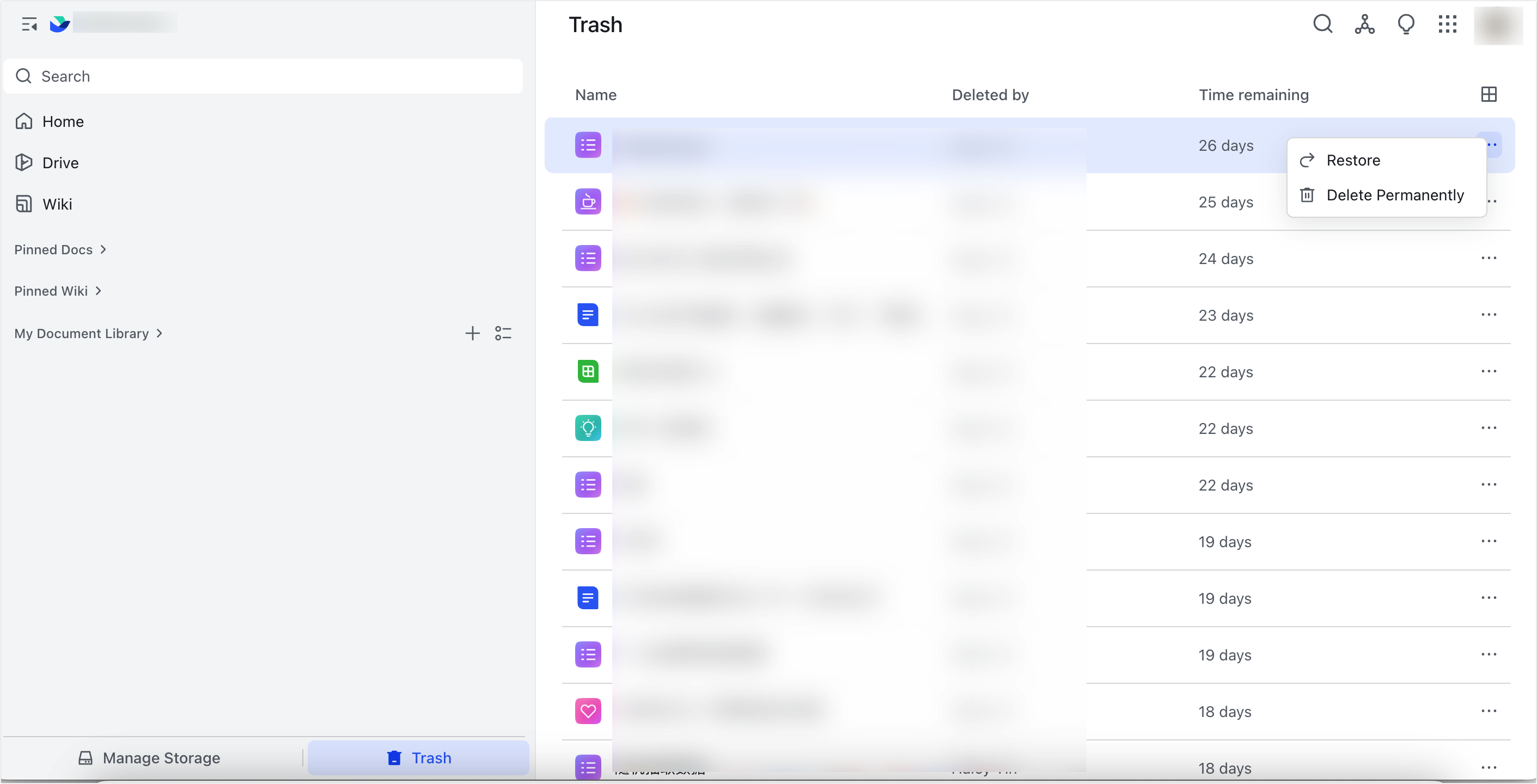Click the org sharing icon in top bar
Viewport: 1537px width, 784px height.
[1364, 24]
